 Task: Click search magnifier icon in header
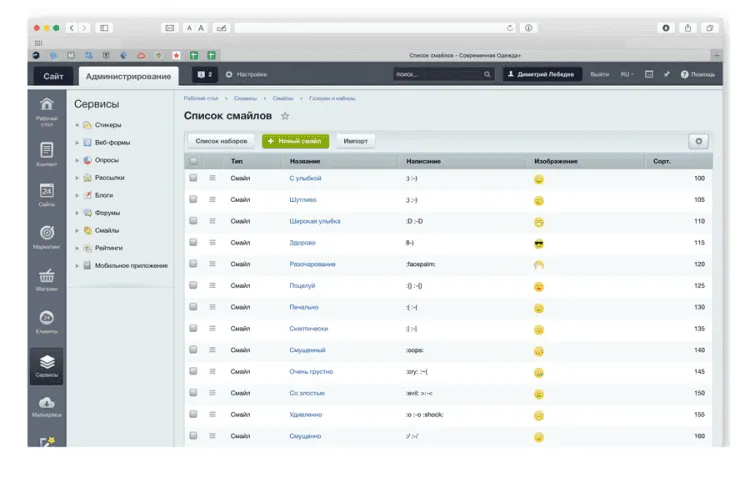487,75
